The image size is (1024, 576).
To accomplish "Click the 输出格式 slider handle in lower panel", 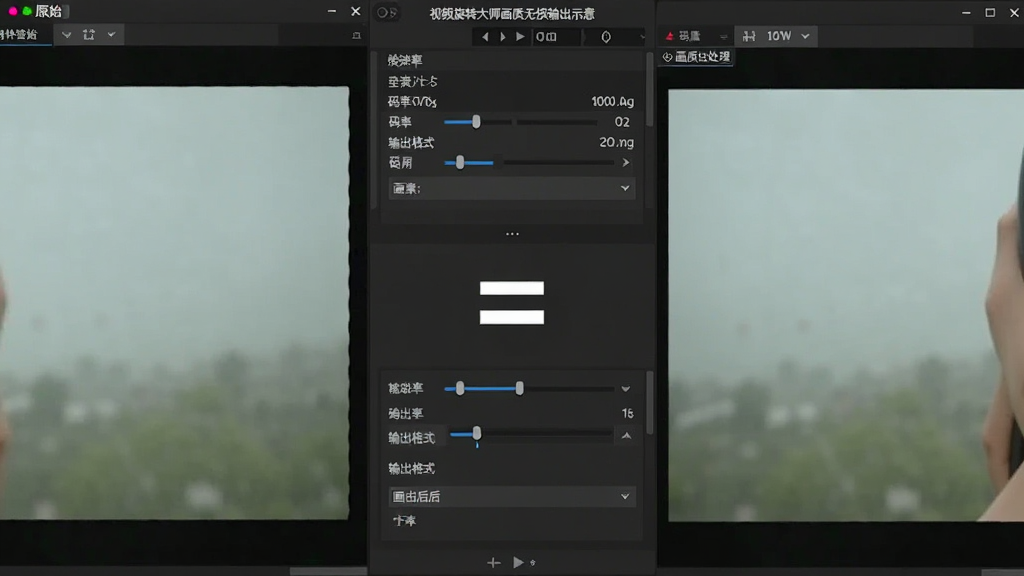I will [x=477, y=433].
